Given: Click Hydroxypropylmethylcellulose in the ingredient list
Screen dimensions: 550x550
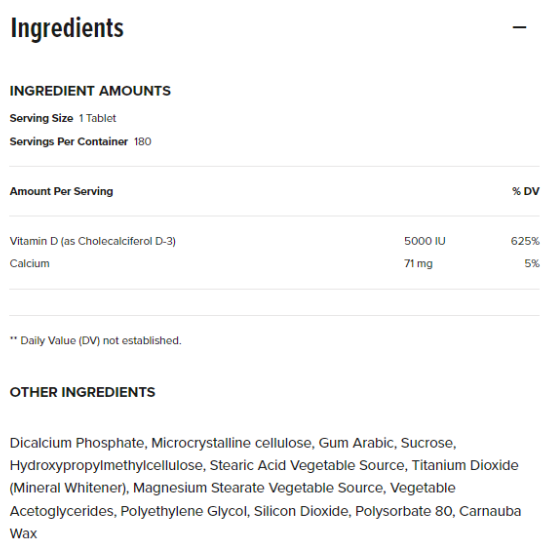Looking at the screenshot, I should coord(106,466).
